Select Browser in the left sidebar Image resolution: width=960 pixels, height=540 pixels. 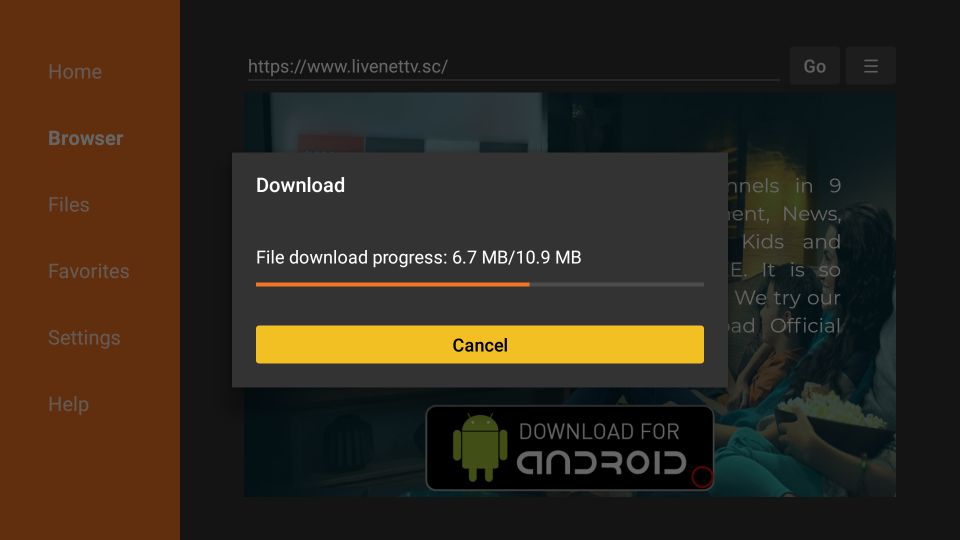pyautogui.click(x=86, y=138)
